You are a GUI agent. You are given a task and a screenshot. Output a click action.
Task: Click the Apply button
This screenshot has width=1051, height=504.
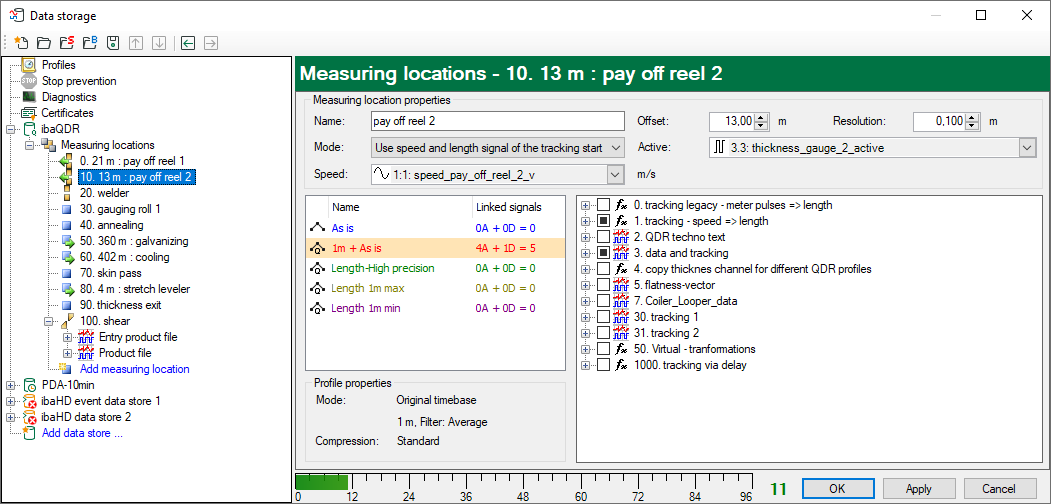pos(918,489)
